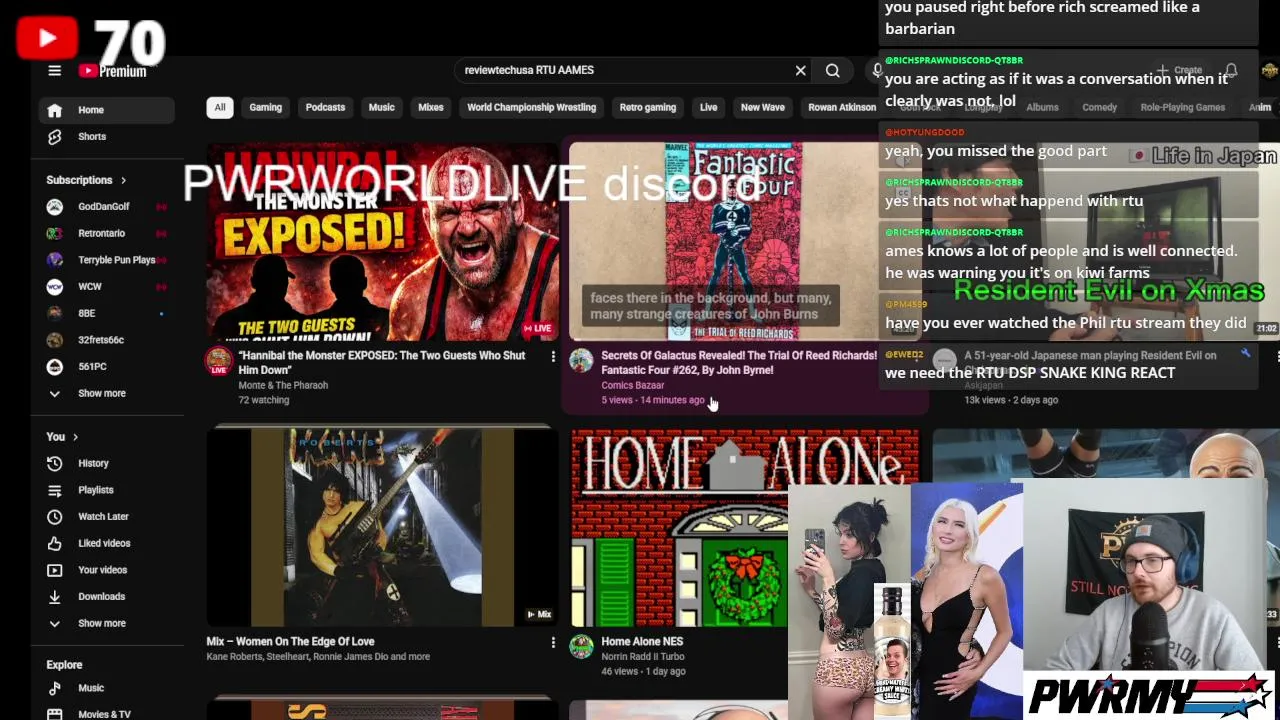
Task: Click the Hannibal the Monster video title
Action: point(382,362)
